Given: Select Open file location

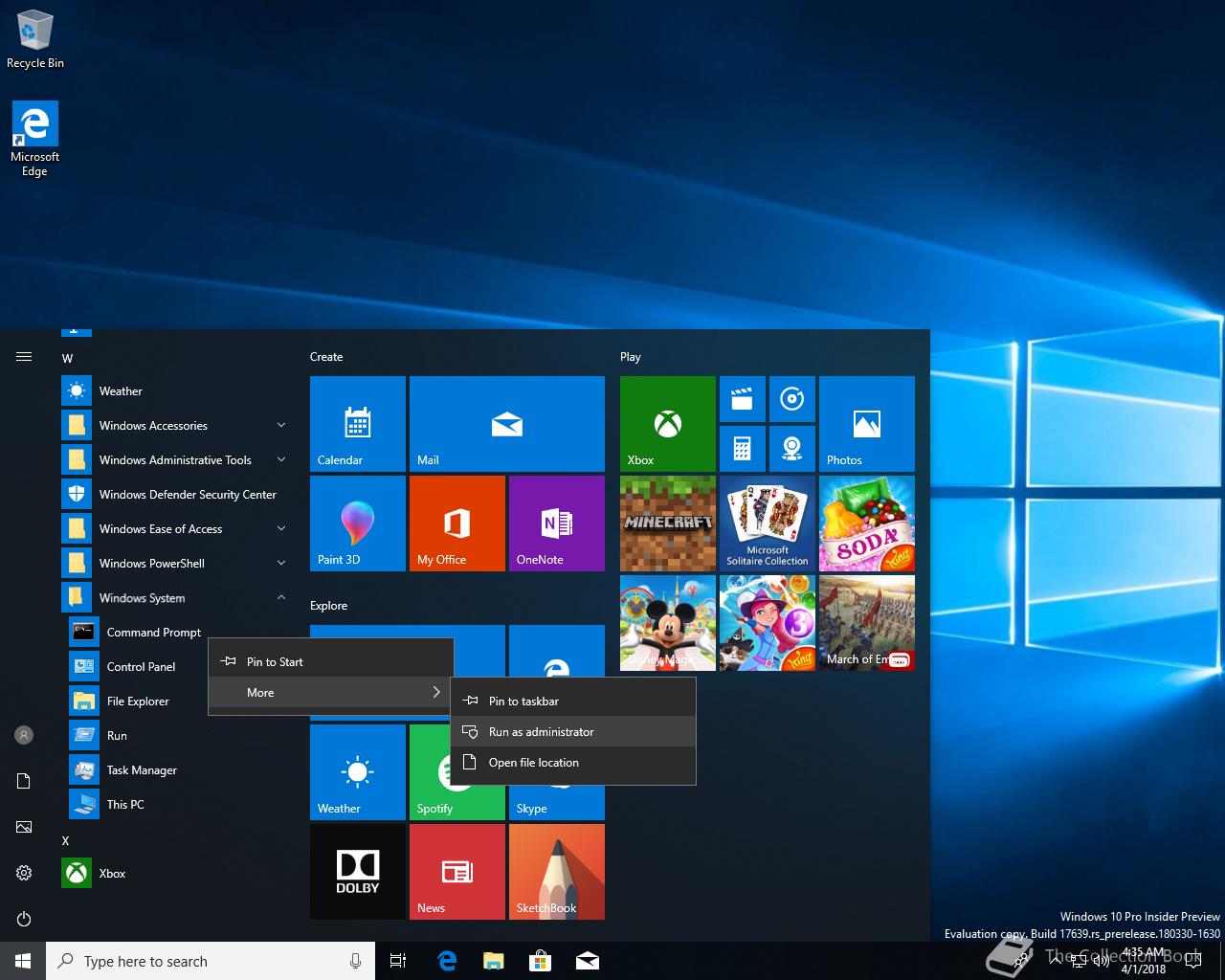Looking at the screenshot, I should (x=573, y=762).
